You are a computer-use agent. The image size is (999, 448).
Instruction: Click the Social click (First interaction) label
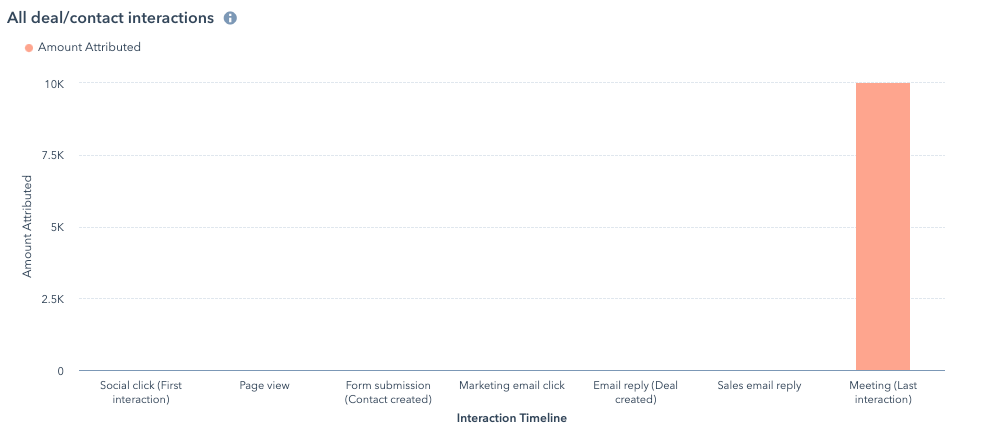point(141,393)
